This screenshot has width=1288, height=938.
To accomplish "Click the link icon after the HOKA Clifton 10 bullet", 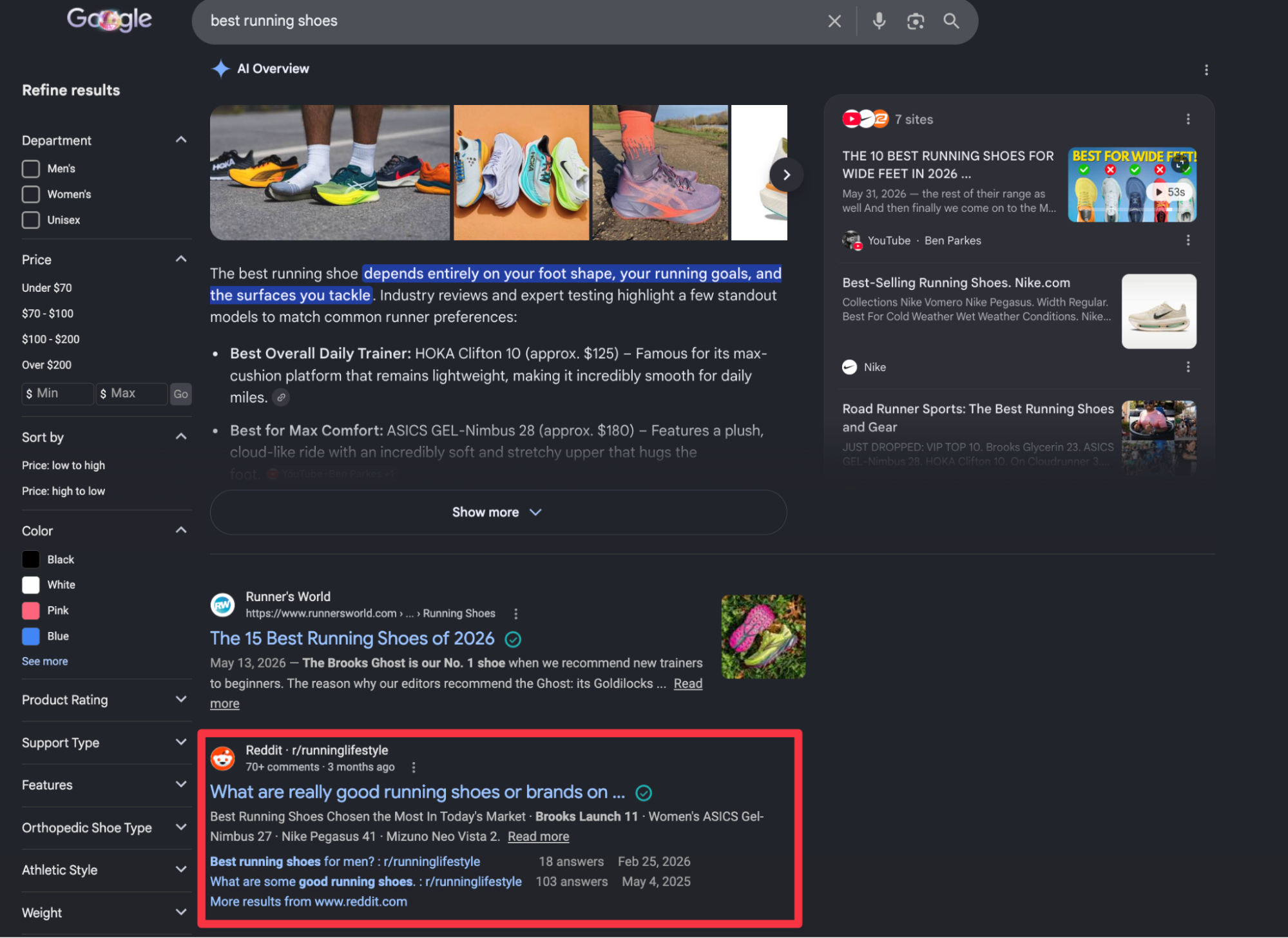I will point(281,398).
